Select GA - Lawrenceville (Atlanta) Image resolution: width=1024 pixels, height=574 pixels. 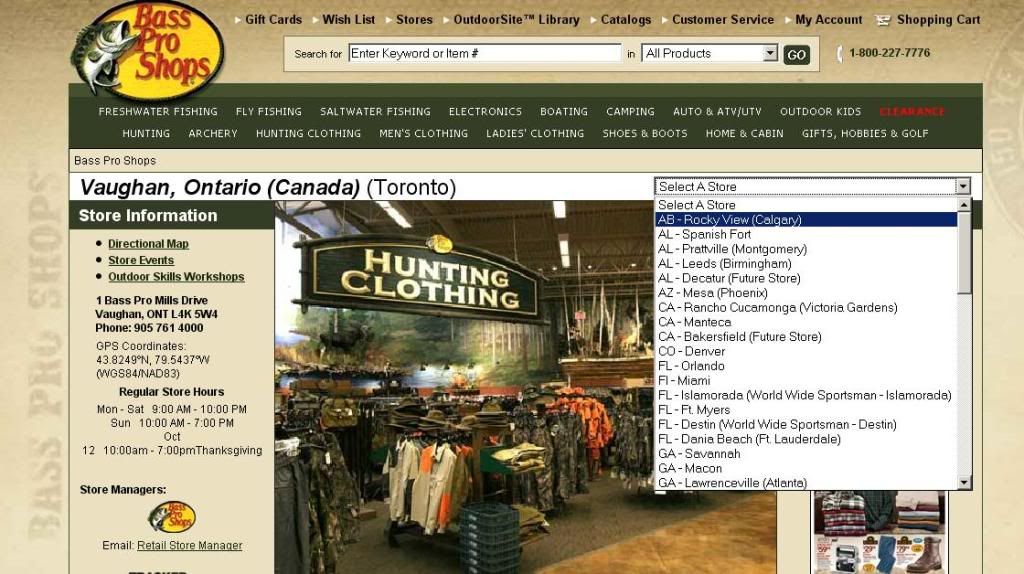[x=806, y=483]
